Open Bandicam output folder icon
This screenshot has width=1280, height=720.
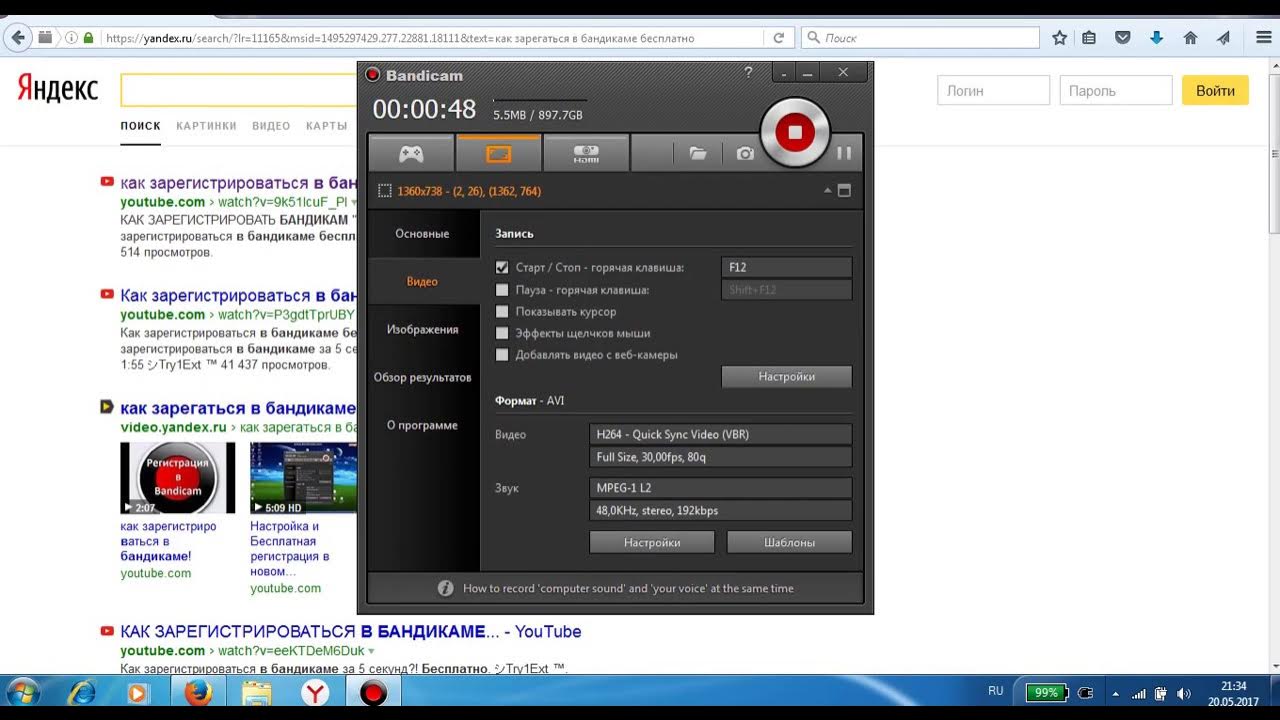click(698, 153)
